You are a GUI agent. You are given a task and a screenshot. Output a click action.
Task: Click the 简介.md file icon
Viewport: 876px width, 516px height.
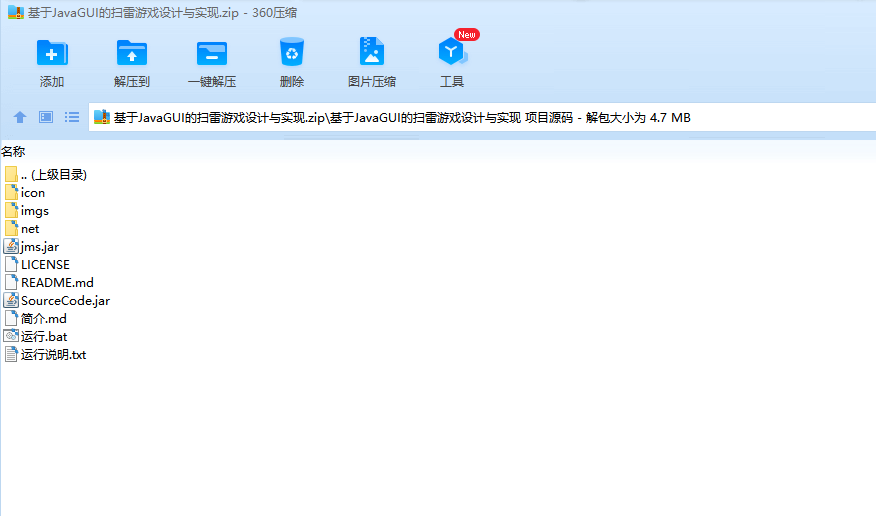click(x=11, y=318)
